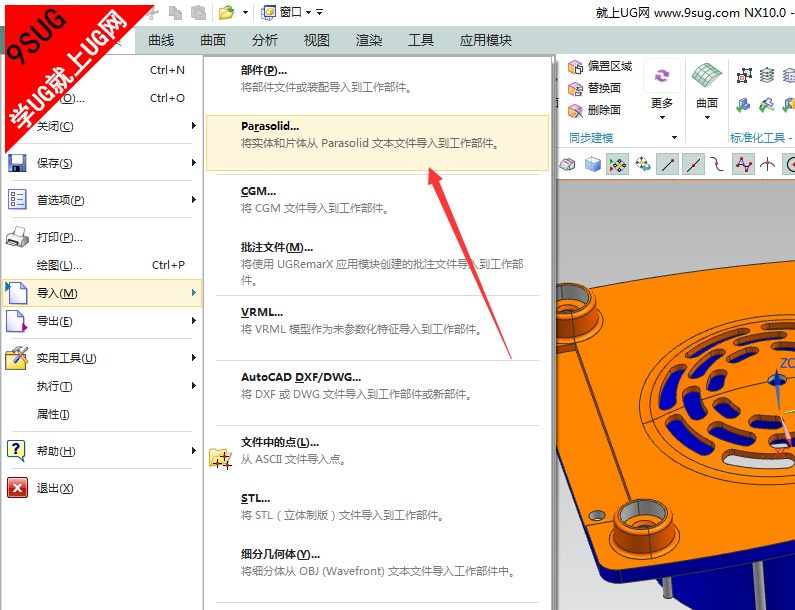Viewport: 795px width, 610px height.
Task: Click the purple refresh icon above 更多
Action: pos(662,76)
